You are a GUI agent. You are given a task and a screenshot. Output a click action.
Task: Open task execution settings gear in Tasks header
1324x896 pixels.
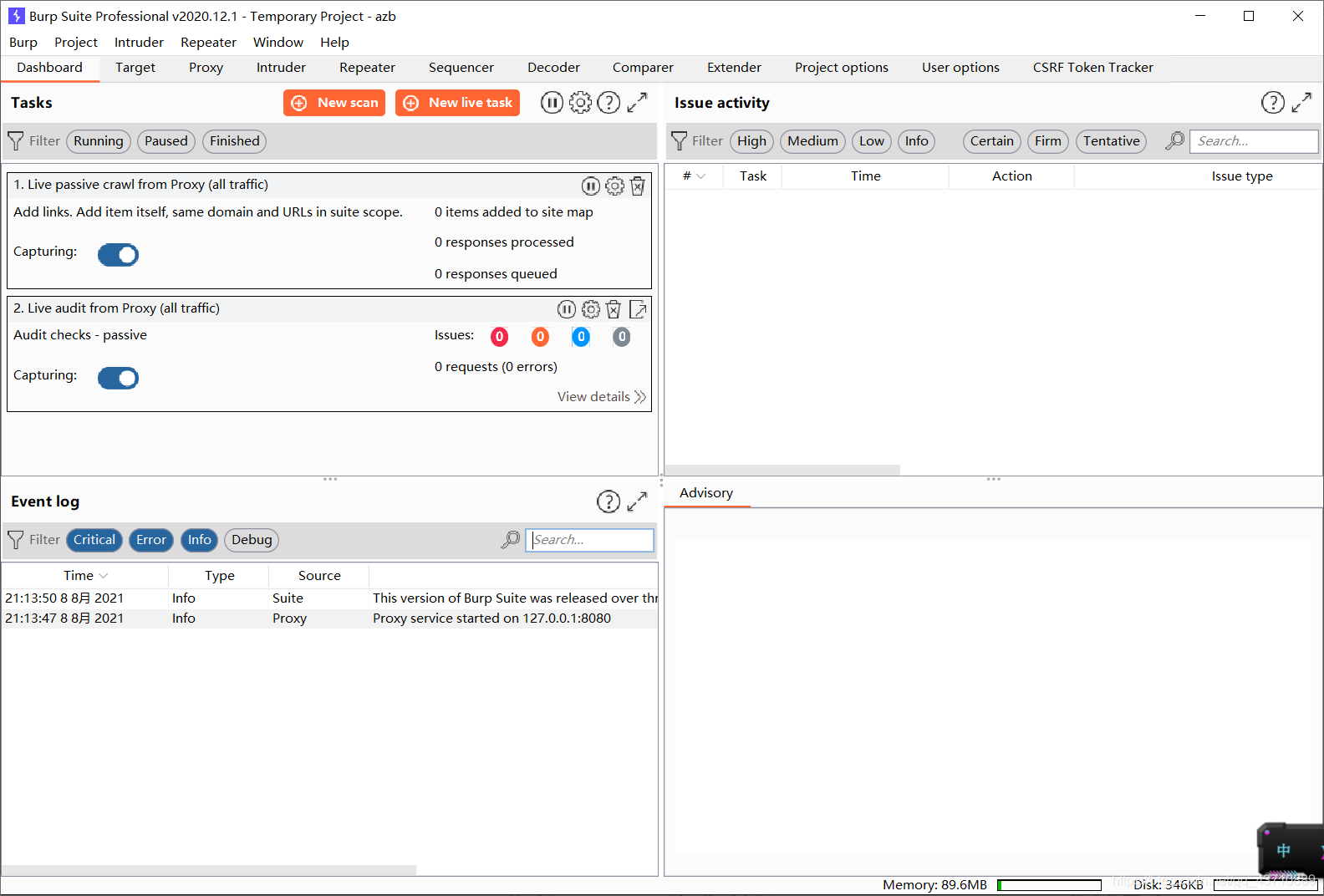click(580, 103)
